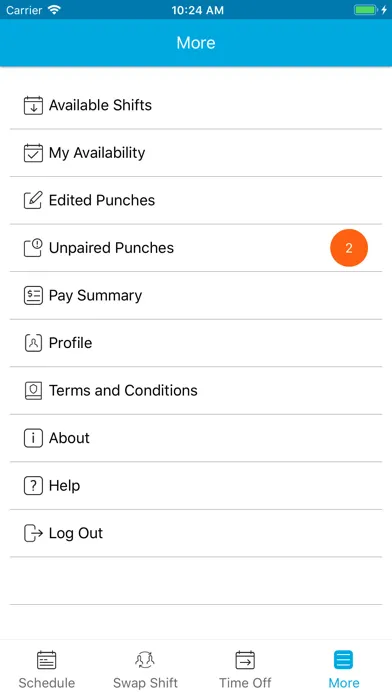Tap the Pay Summary dollar icon

[33, 296]
